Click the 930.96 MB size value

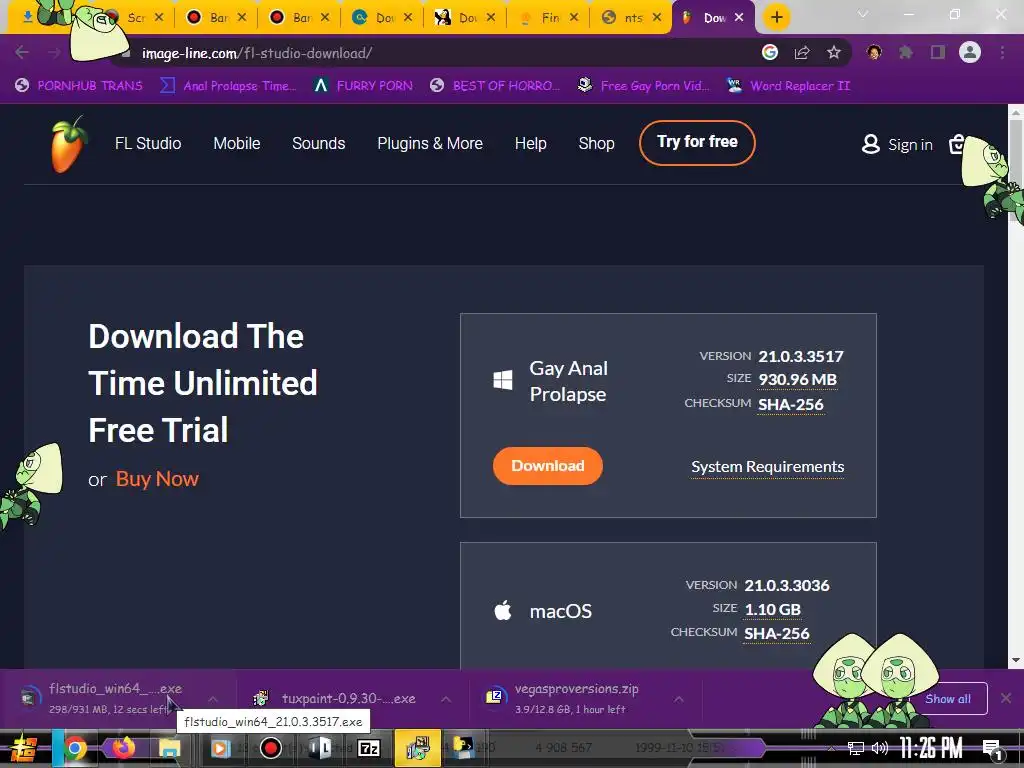tap(797, 379)
